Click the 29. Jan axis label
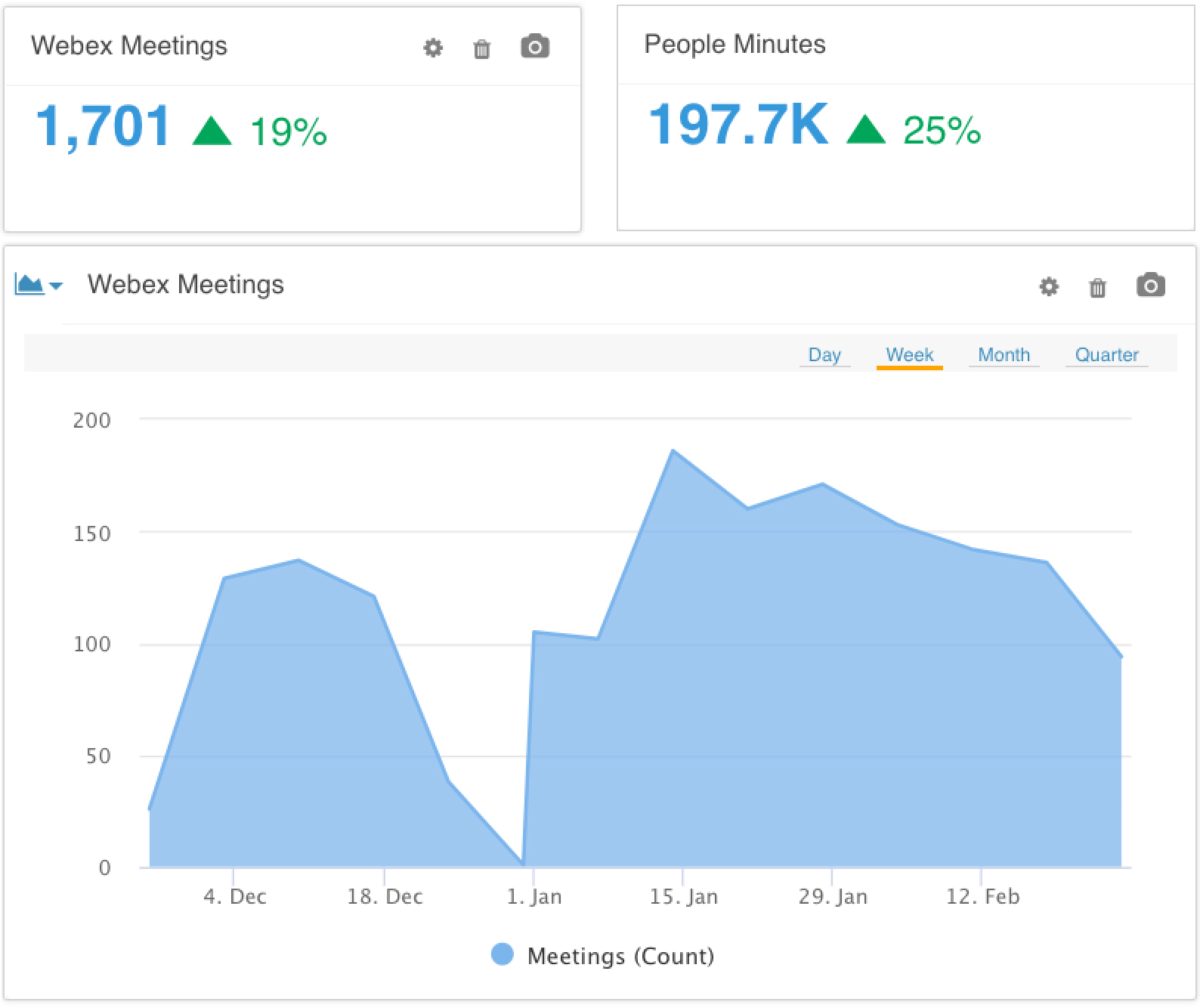Screen dimensions: 1200x1008 click(833, 897)
